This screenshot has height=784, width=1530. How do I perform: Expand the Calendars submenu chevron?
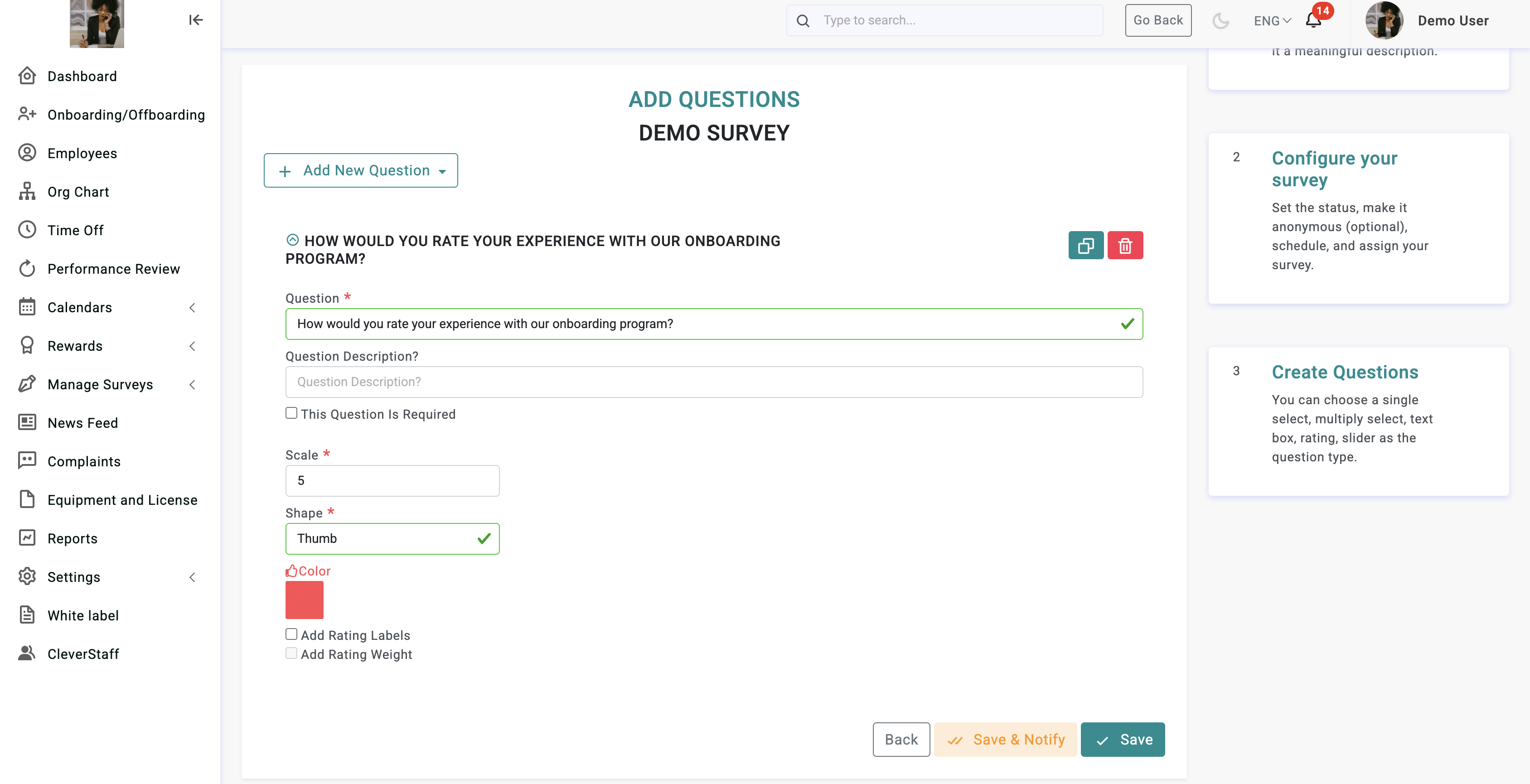192,307
